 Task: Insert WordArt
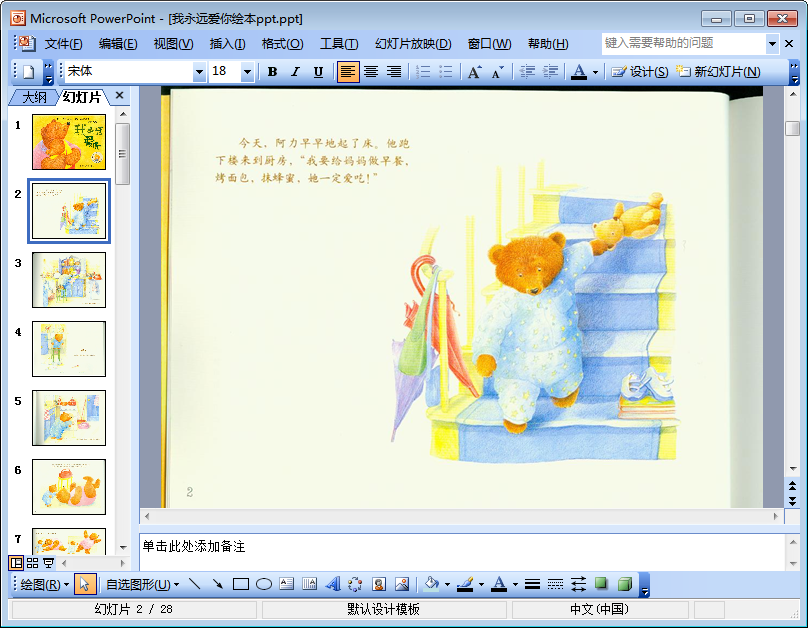(333, 584)
